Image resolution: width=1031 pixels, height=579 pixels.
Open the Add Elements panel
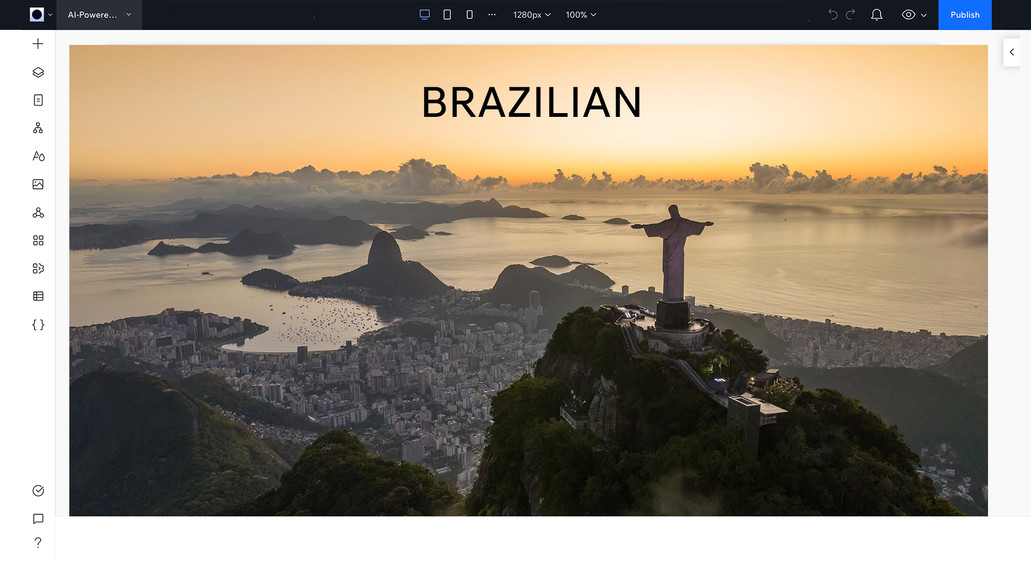tap(37, 43)
